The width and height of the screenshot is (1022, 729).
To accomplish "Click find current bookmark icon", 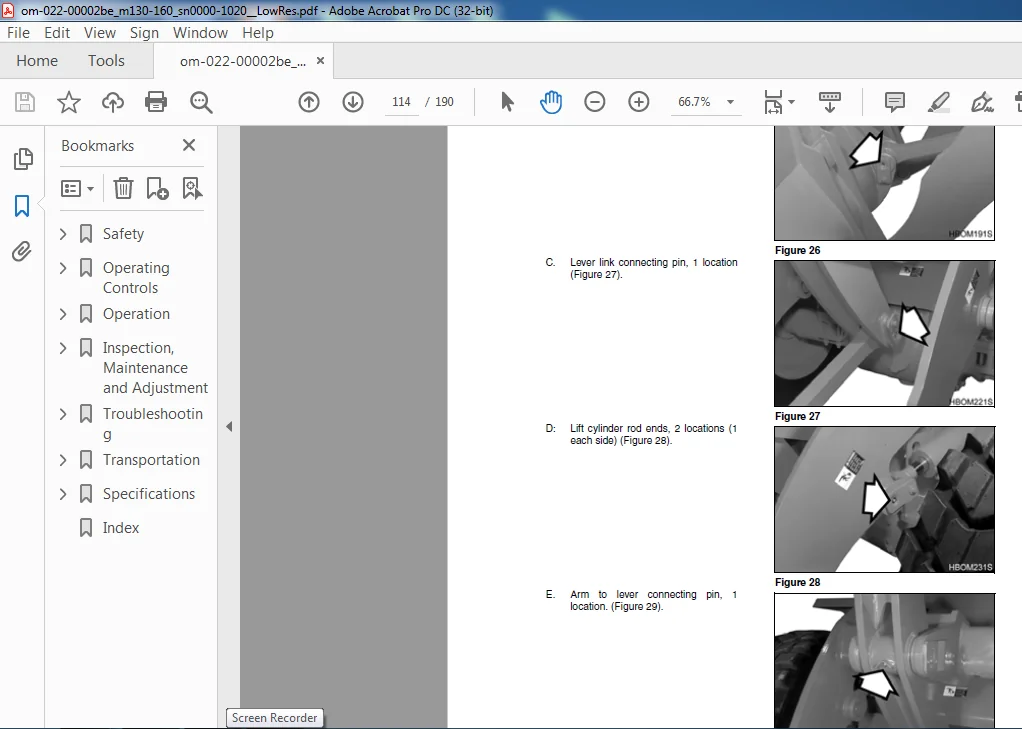I will point(192,188).
